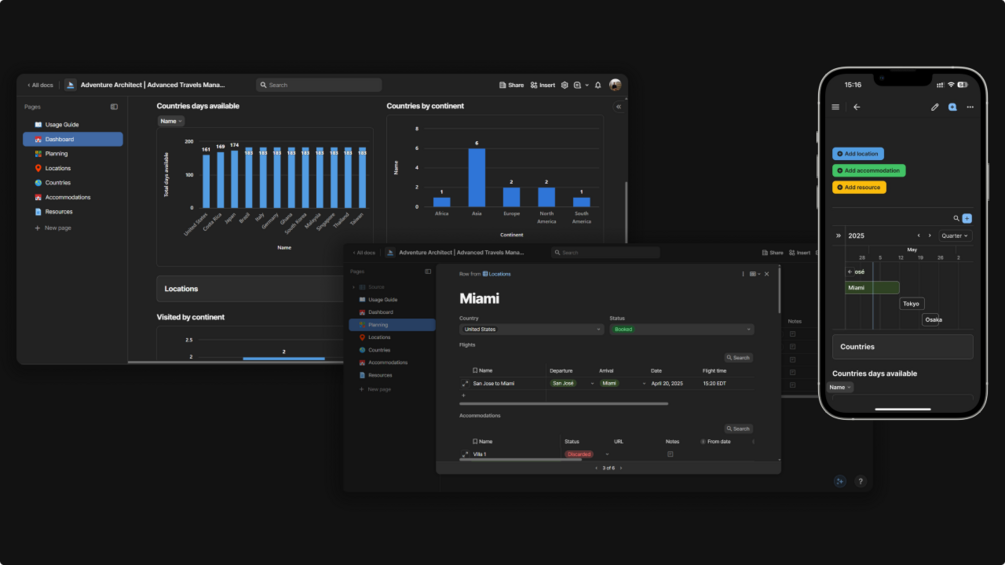This screenshot has height=565, width=1005.
Task: Open the layout dropdown in Miami dialog header
Action: pos(755,274)
